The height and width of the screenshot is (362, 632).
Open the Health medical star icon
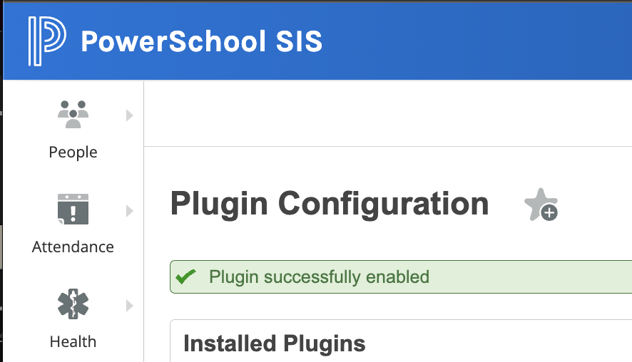[73, 304]
